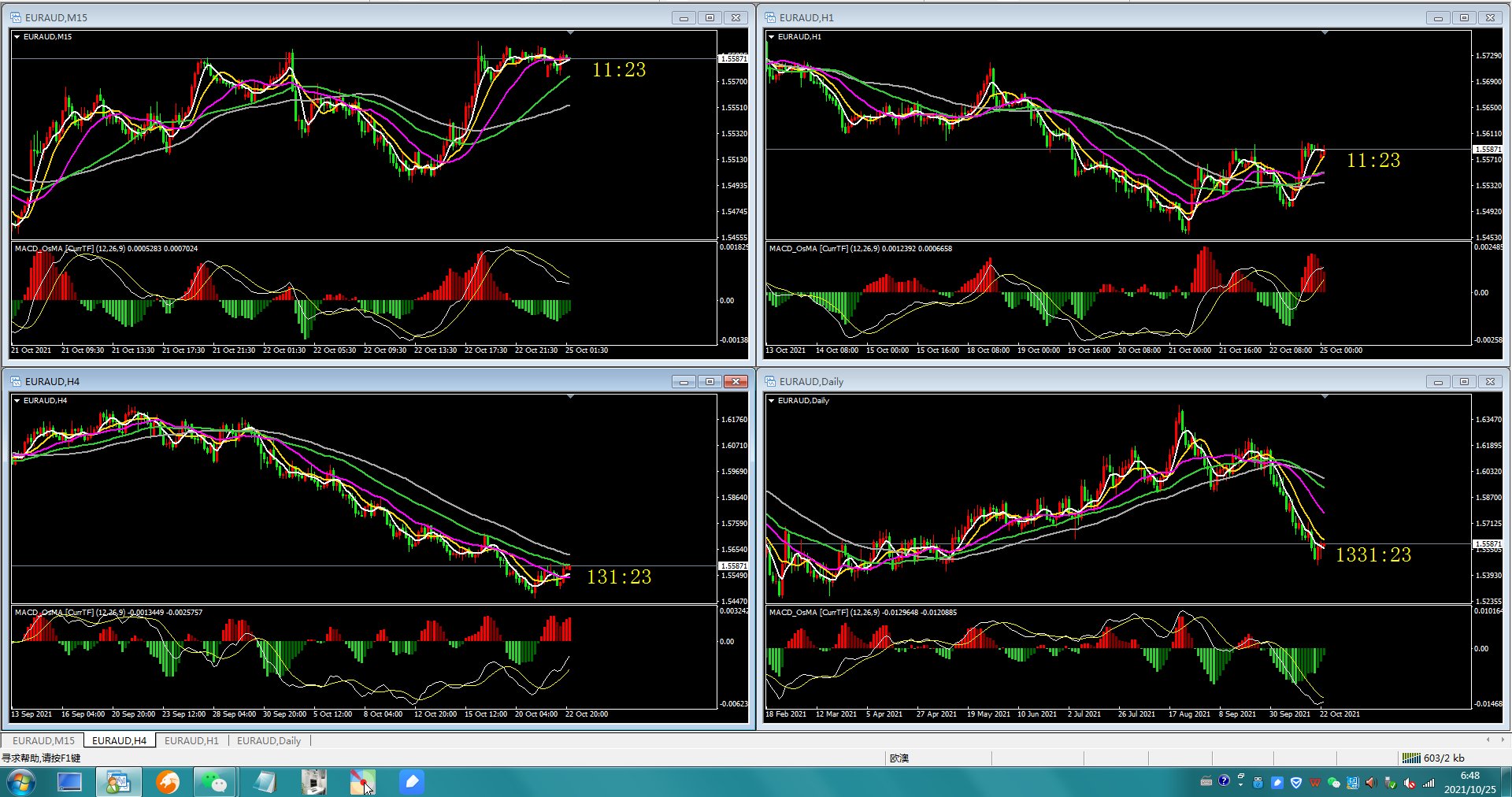The height and width of the screenshot is (797, 1512).
Task: Open the red WPS icon in the system tray
Action: pyautogui.click(x=1315, y=783)
